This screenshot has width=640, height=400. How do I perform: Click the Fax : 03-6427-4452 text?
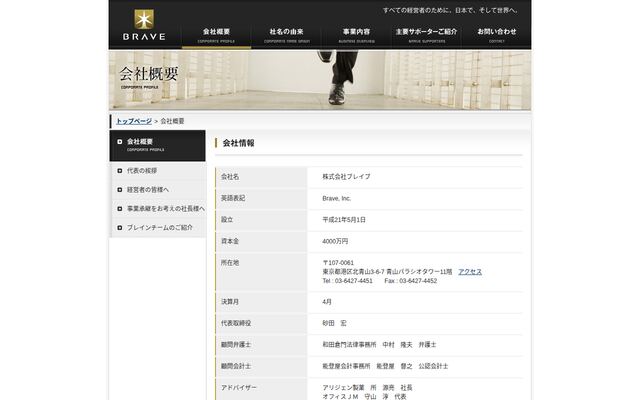coord(411,281)
